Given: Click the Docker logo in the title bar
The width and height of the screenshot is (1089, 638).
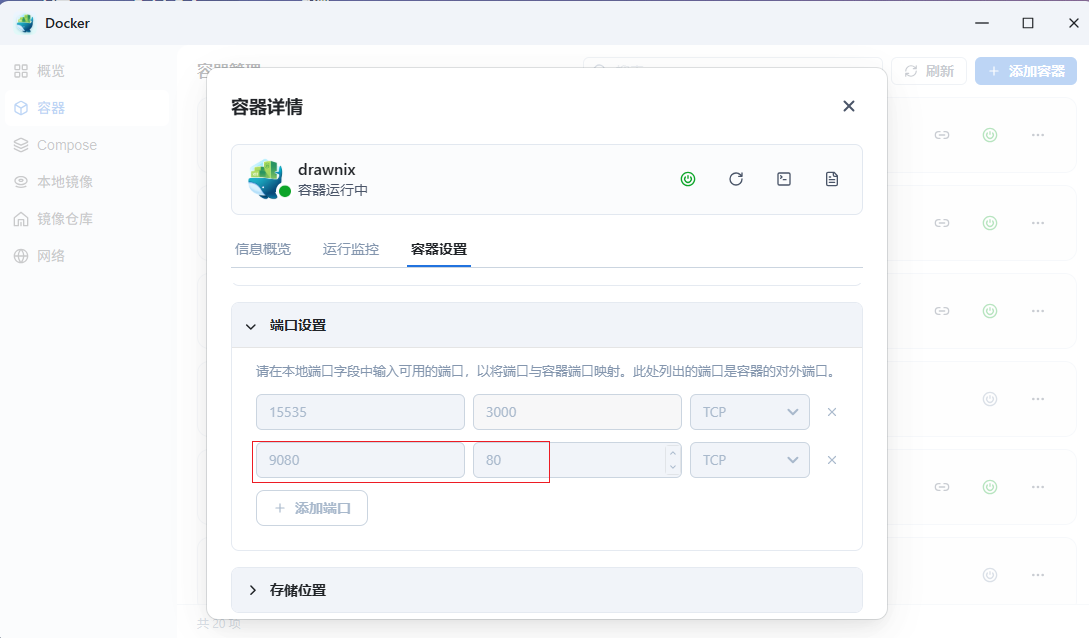Looking at the screenshot, I should coord(26,23).
